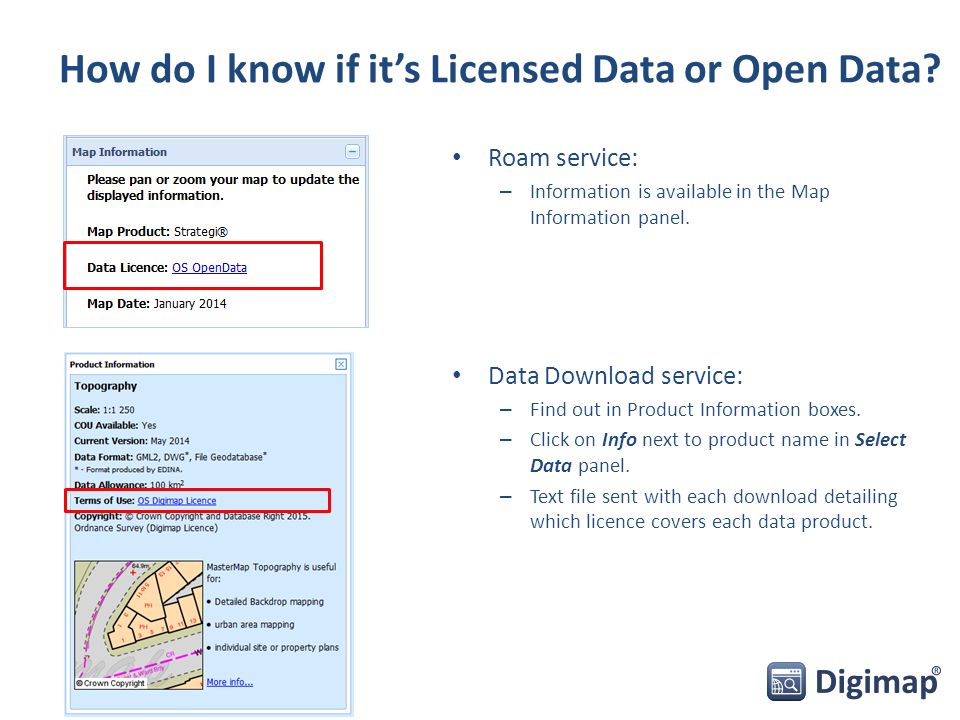Select the 'Map Product: Strategi®' text
This screenshot has width=960, height=720.
157,231
